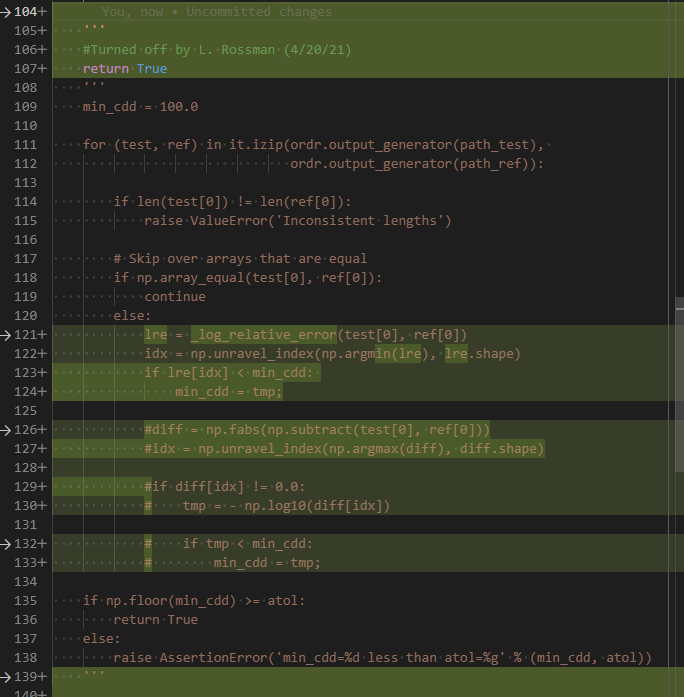This screenshot has height=697, width=684.
Task: Click the revert arrow beside line 104
Action: [x=5, y=12]
